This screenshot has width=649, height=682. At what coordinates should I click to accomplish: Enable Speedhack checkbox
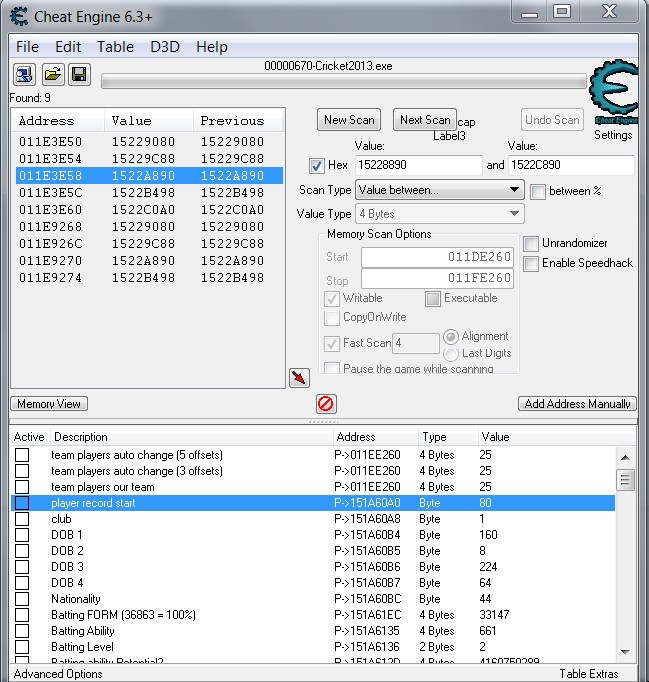pos(532,264)
